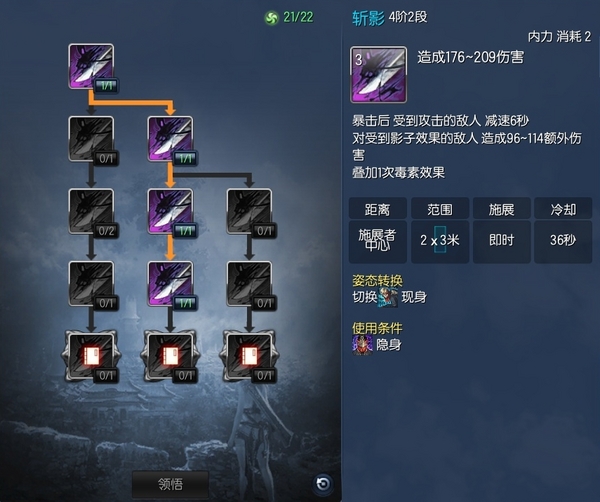Select the middle column third-tier 1/1 node
Image resolution: width=600 pixels, height=502 pixels.
170,212
